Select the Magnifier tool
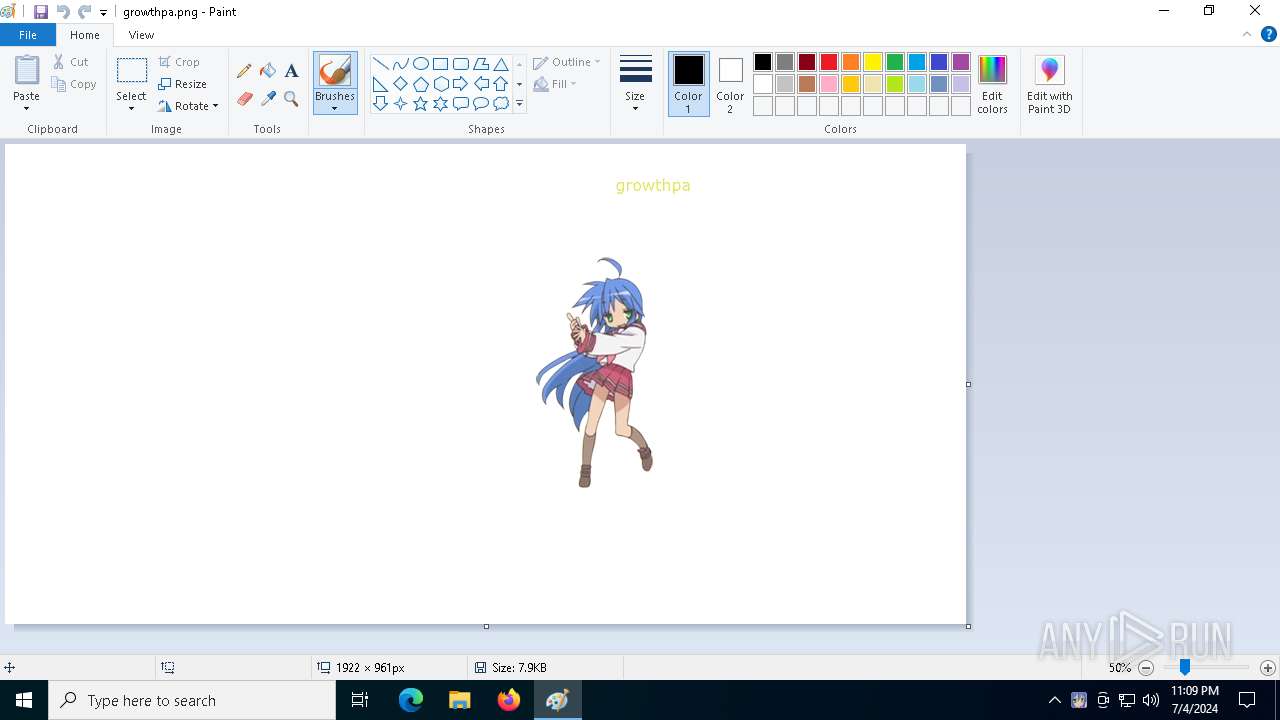 point(291,99)
